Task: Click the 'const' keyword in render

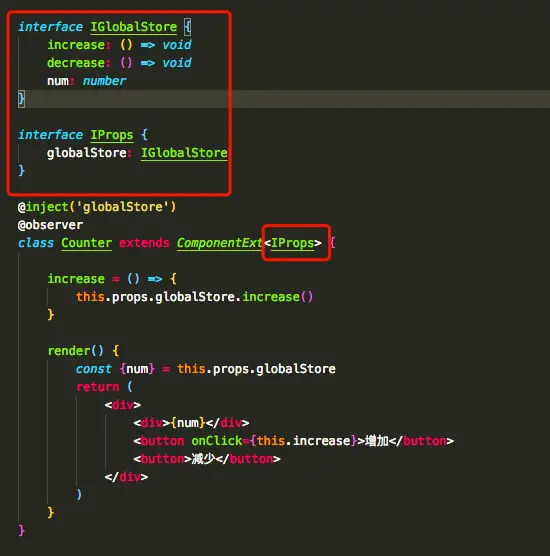Action: point(94,369)
